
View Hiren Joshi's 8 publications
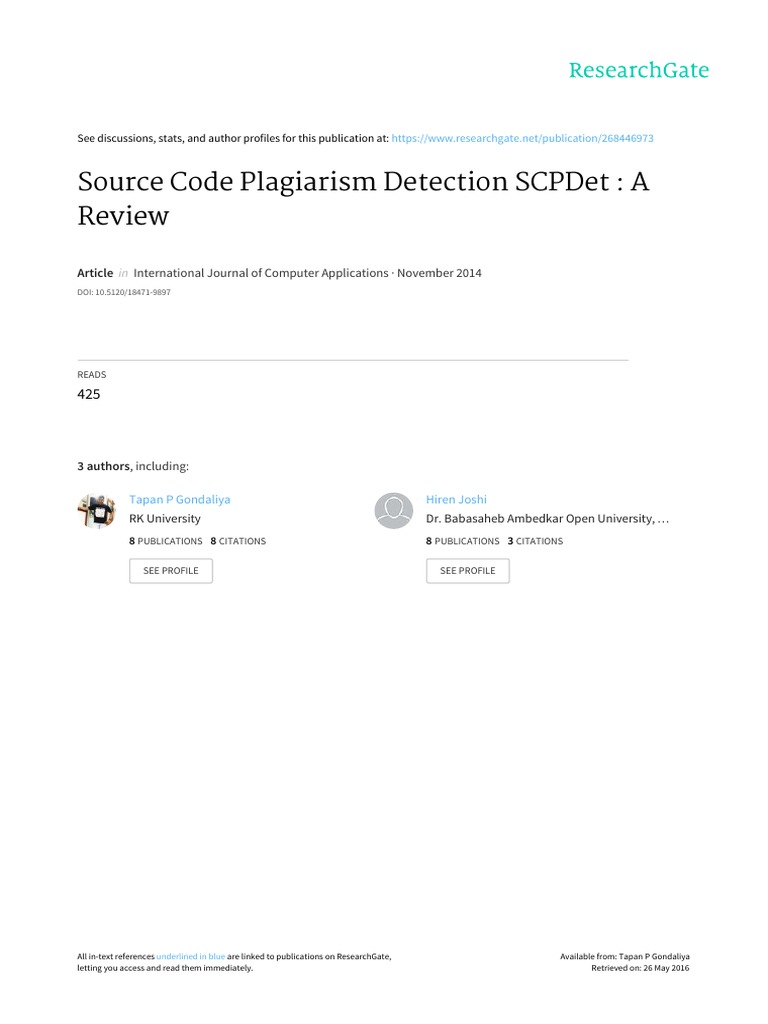click(x=463, y=541)
